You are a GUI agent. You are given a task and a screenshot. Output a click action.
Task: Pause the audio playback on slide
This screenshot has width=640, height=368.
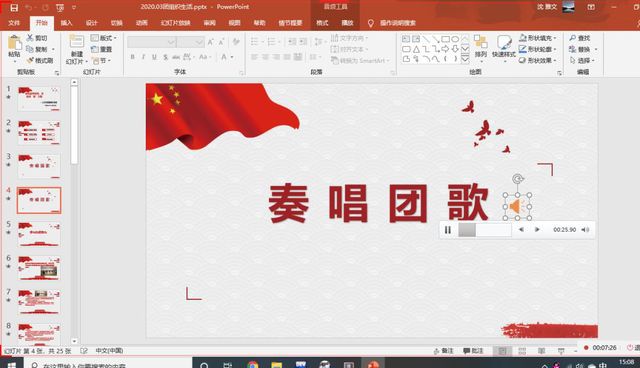pyautogui.click(x=448, y=230)
